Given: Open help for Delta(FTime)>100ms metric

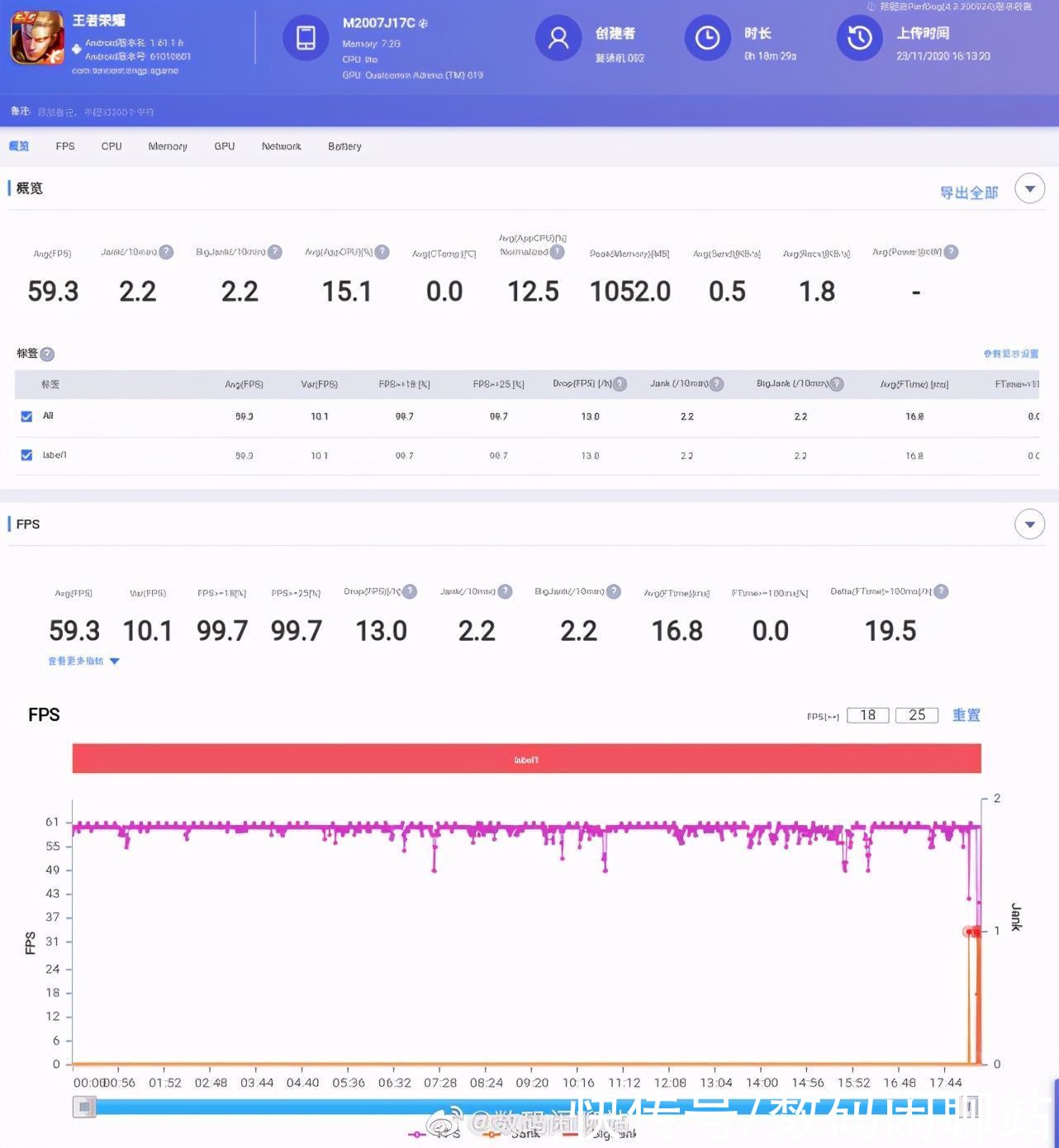Looking at the screenshot, I should [x=941, y=591].
